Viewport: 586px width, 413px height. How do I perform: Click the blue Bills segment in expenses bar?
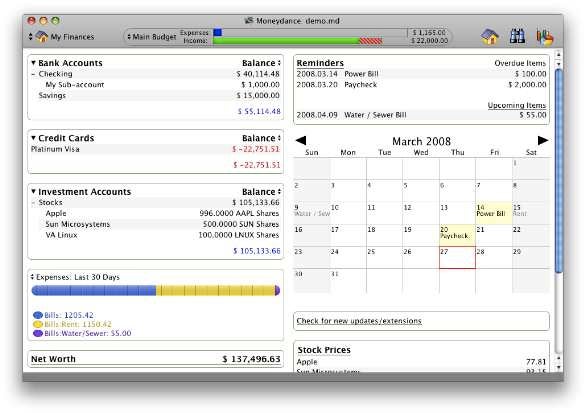pos(94,290)
